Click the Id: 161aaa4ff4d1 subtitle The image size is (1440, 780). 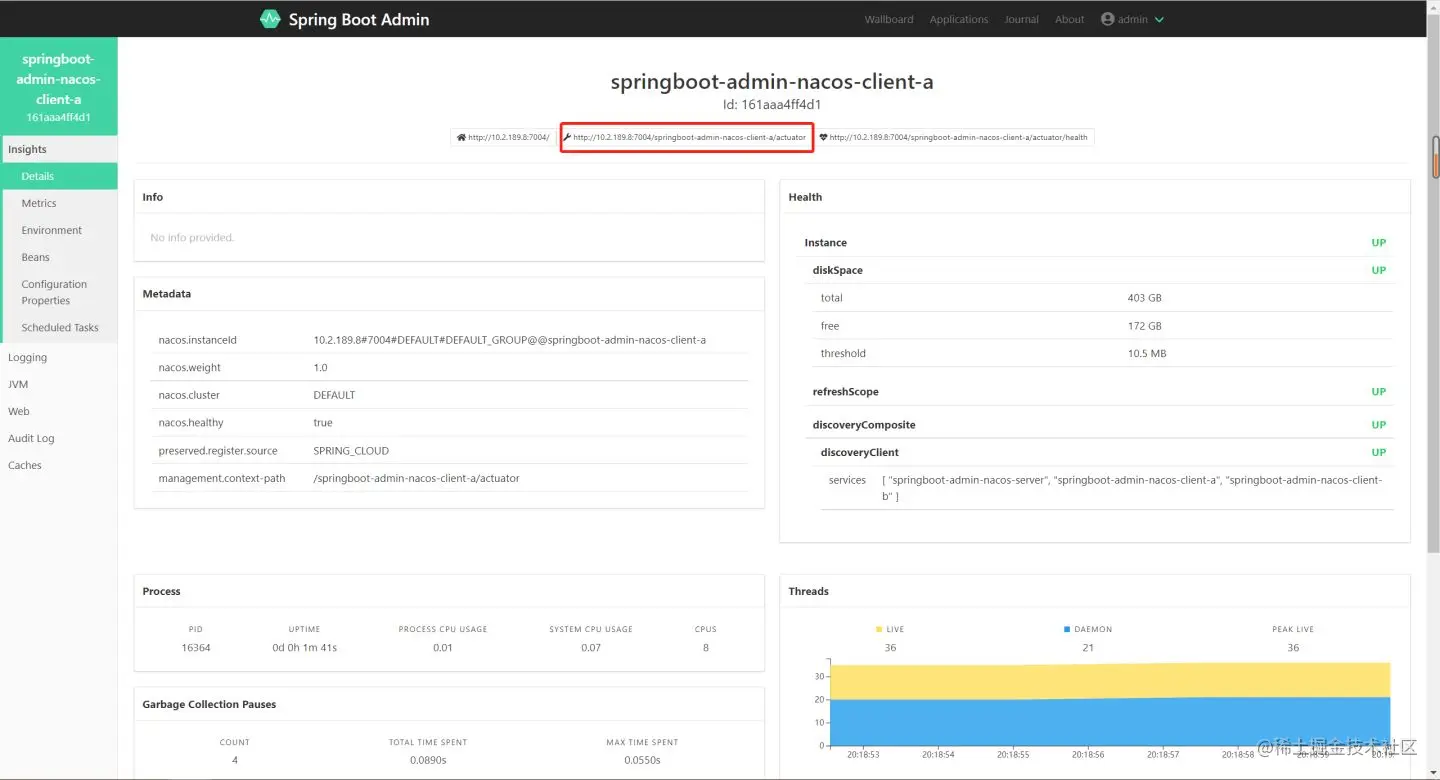tap(772, 104)
